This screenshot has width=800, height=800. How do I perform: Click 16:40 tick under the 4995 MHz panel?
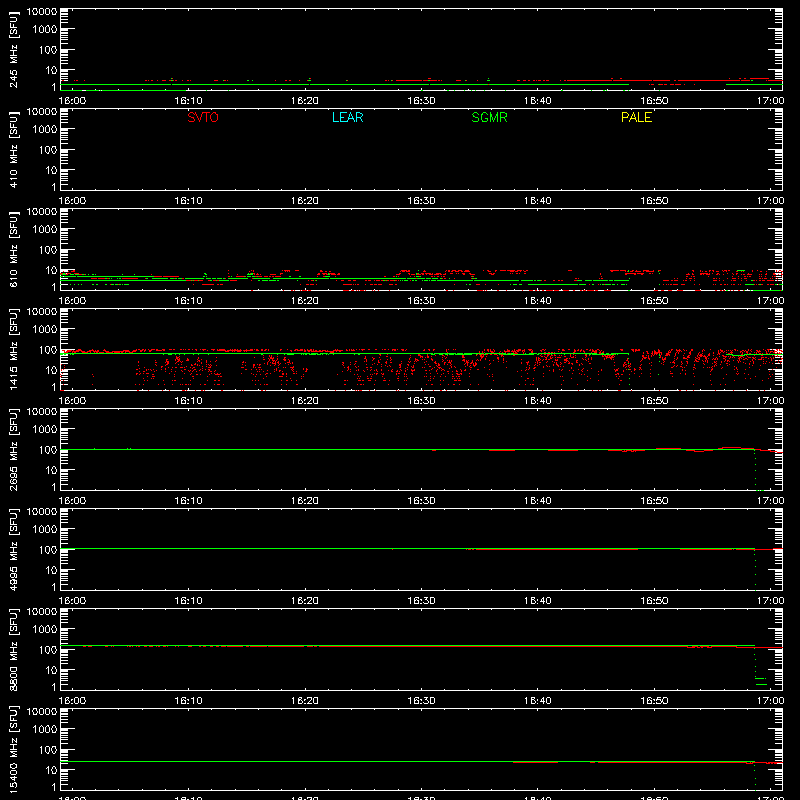coord(537,601)
